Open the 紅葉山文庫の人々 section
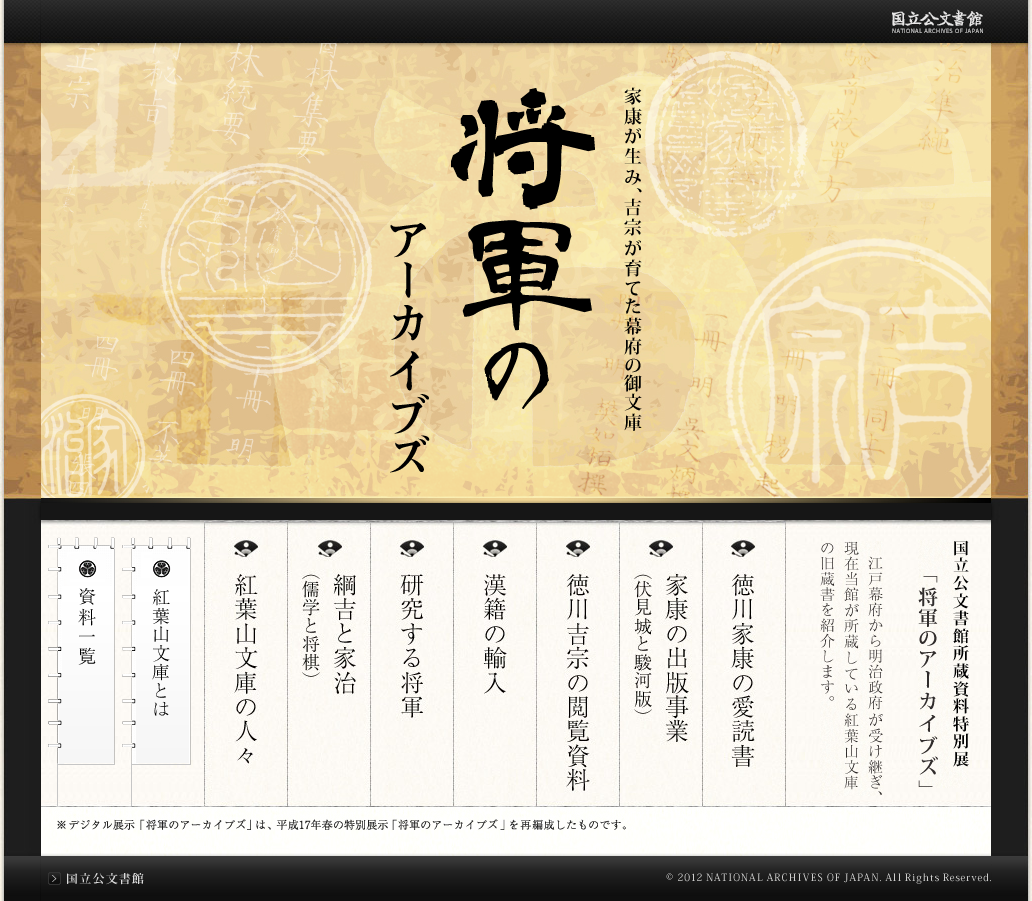Viewport: 1032px width, 901px height. click(x=245, y=669)
